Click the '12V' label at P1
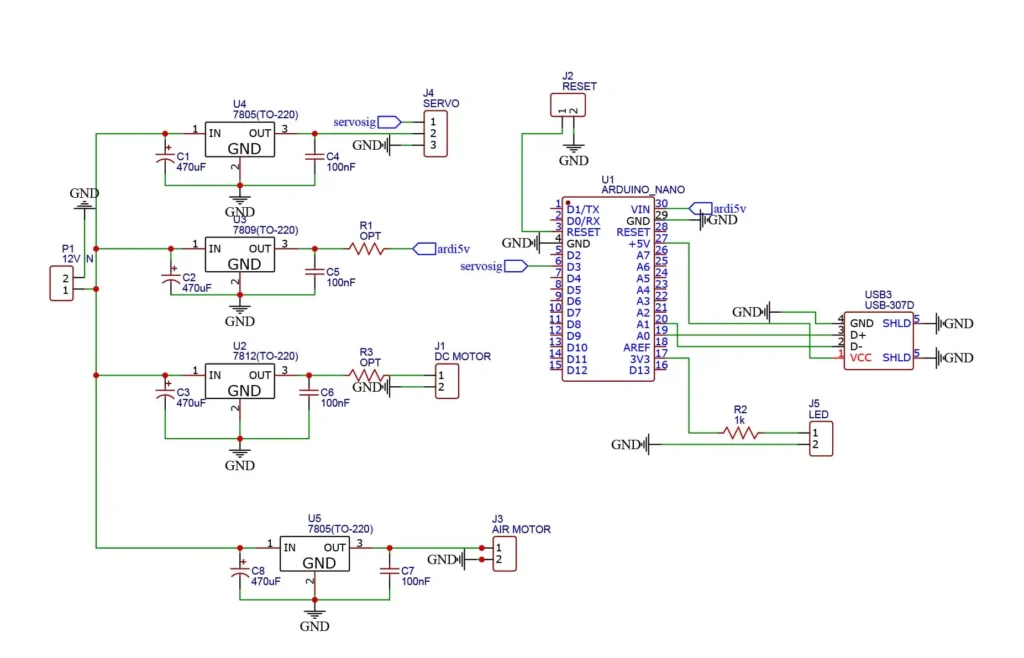 point(71,259)
